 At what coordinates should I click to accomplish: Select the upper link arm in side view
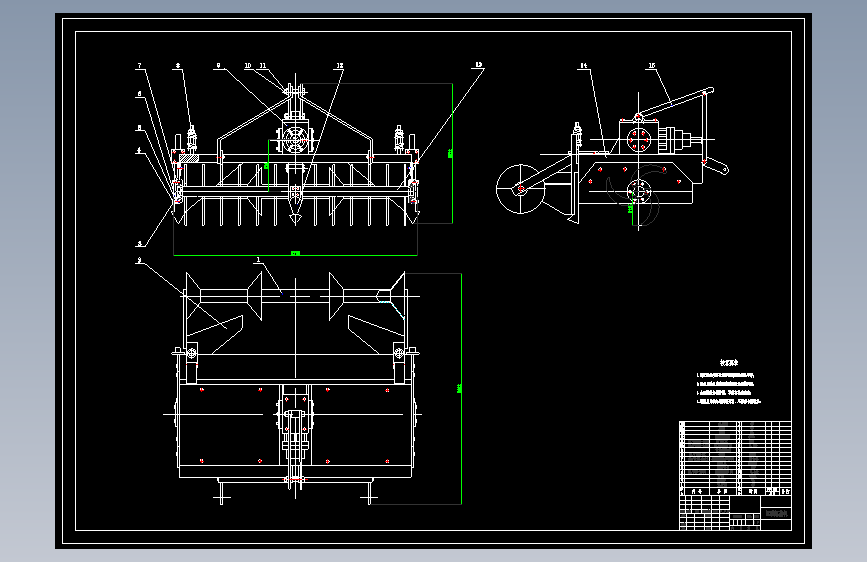(676, 103)
